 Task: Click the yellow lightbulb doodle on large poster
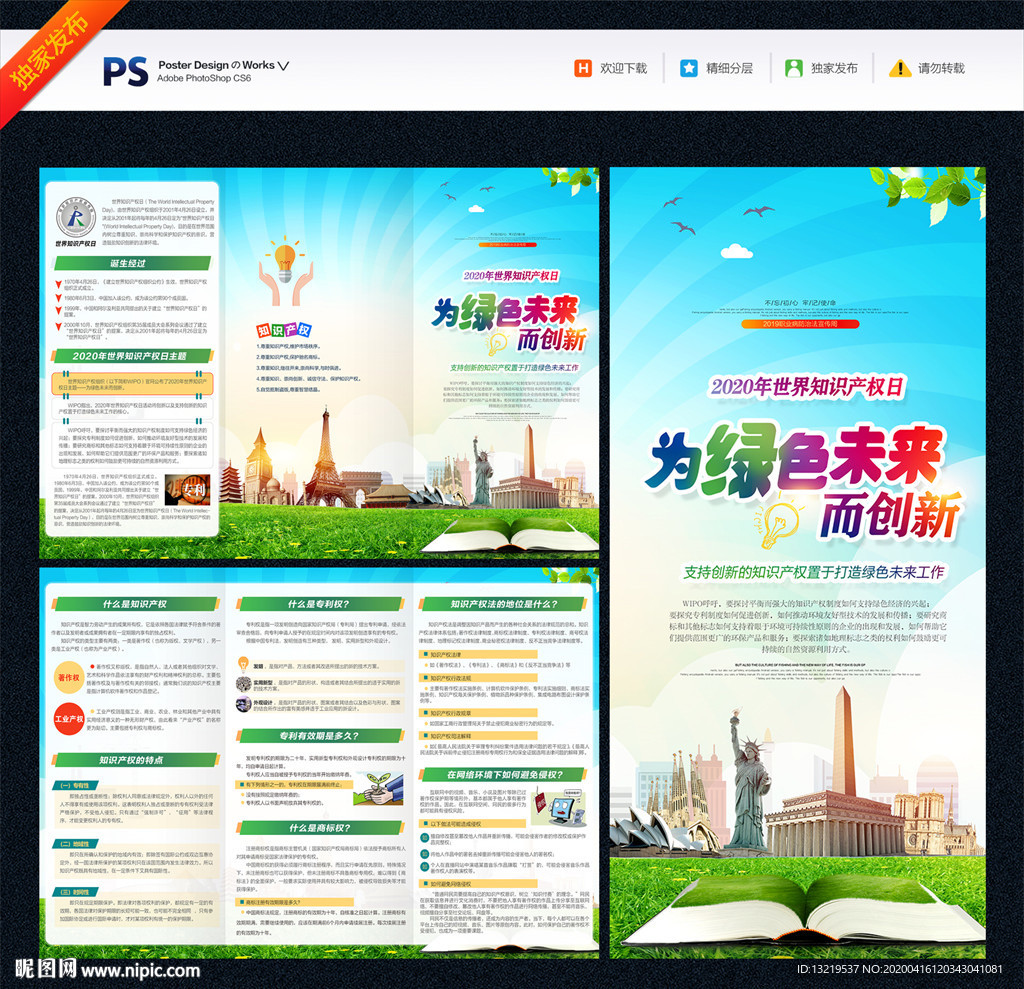tap(780, 524)
